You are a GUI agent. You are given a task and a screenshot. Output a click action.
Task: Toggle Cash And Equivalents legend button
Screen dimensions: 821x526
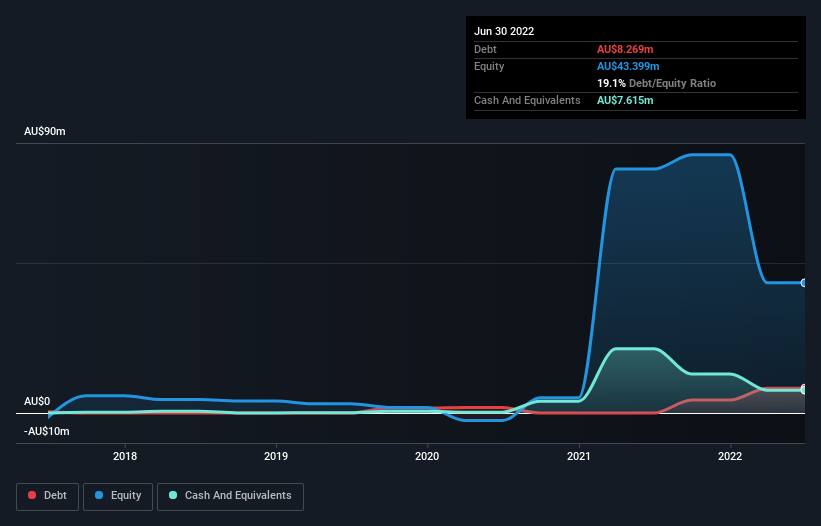coord(230,496)
